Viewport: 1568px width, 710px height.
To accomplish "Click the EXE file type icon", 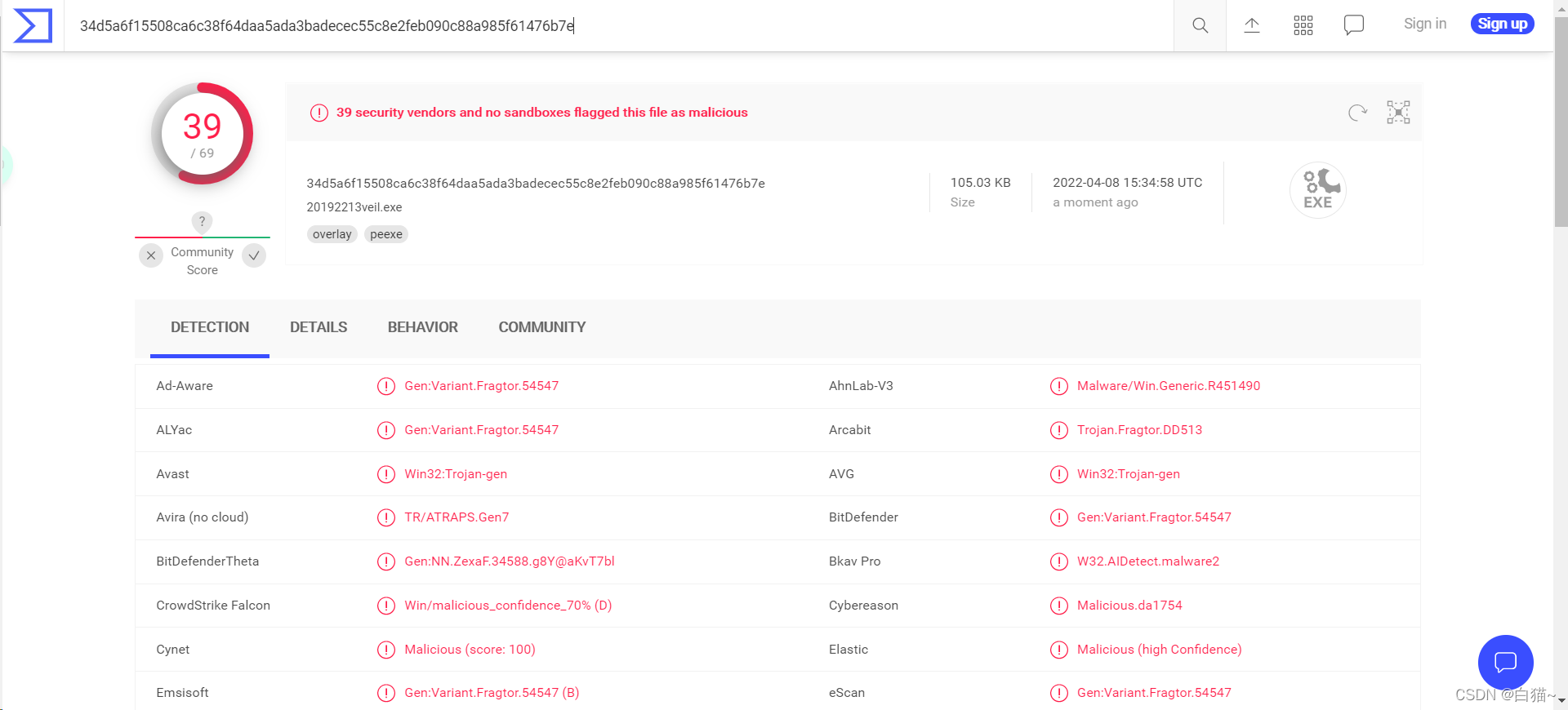I will (1318, 190).
